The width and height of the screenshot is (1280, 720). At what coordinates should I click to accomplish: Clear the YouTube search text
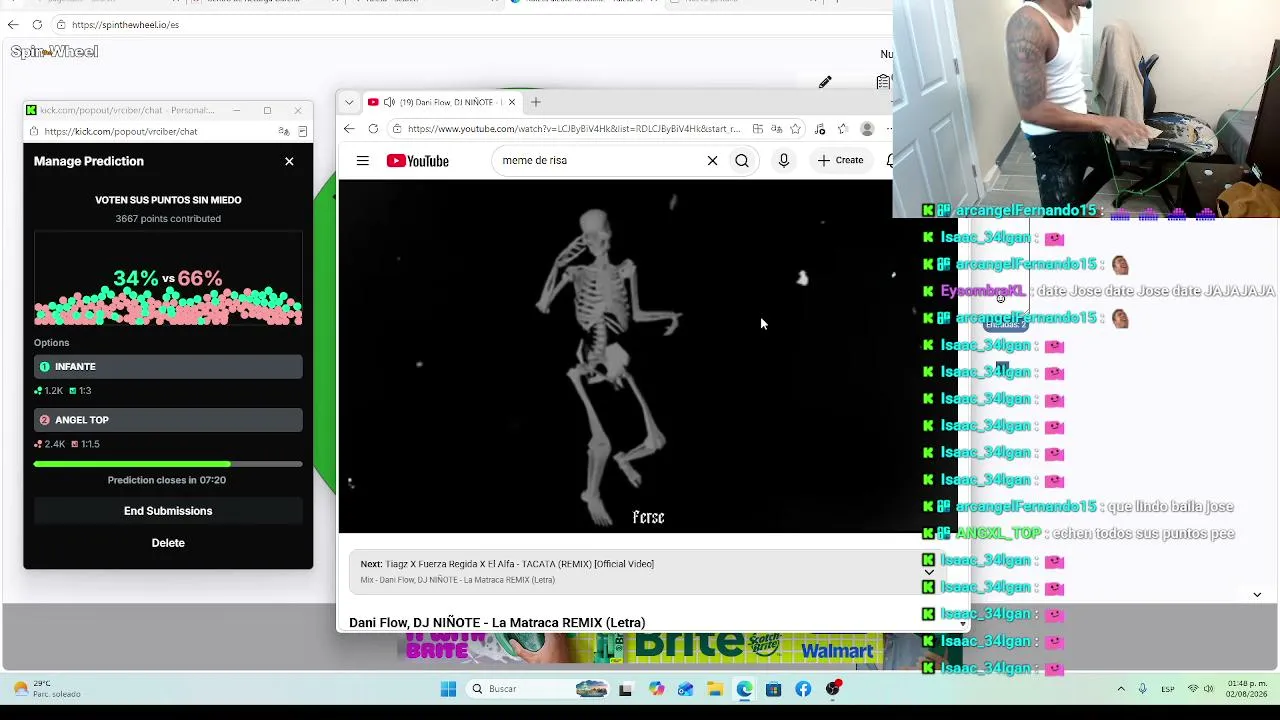[712, 161]
